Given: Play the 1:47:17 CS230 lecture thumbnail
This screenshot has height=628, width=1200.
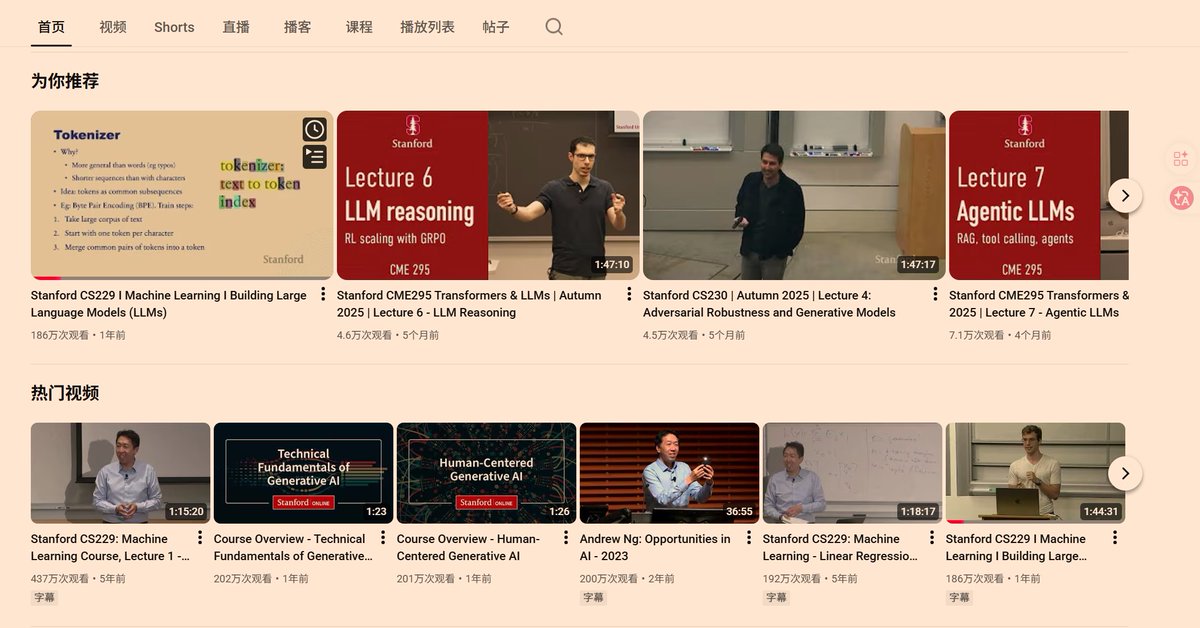Looking at the screenshot, I should tap(794, 195).
